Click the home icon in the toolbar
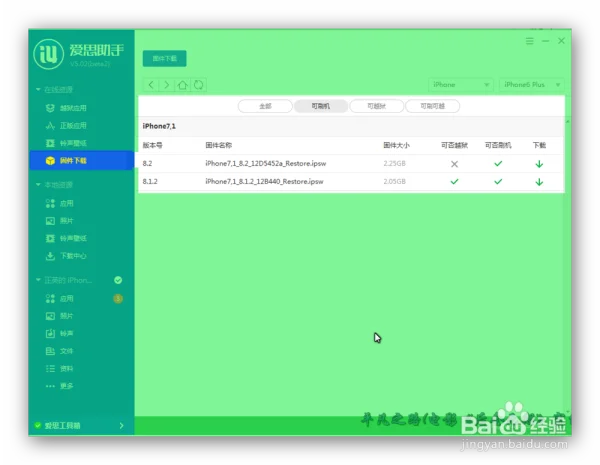Viewport: 600px width, 465px height. 183,85
